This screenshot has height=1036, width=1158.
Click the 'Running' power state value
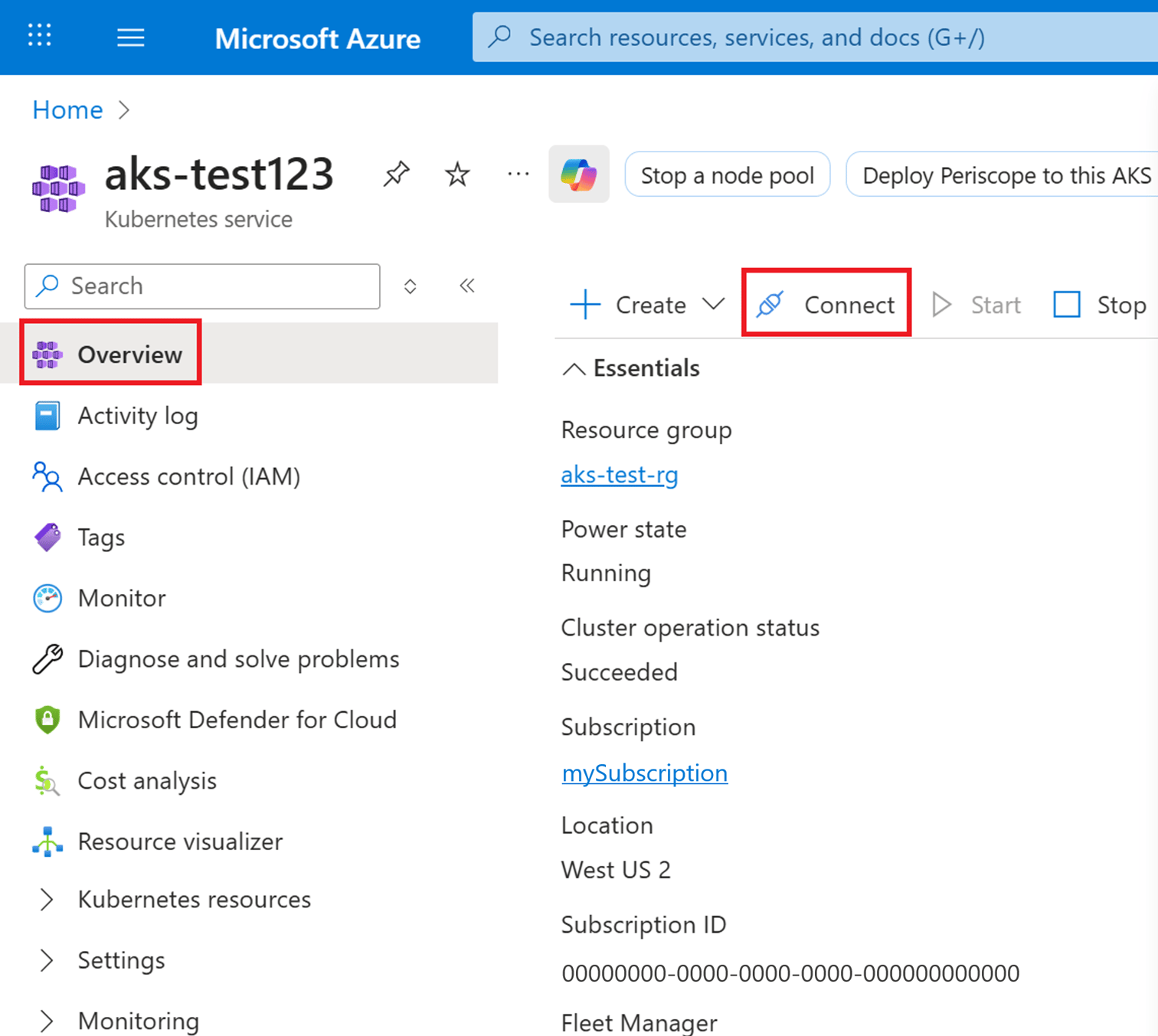(606, 574)
